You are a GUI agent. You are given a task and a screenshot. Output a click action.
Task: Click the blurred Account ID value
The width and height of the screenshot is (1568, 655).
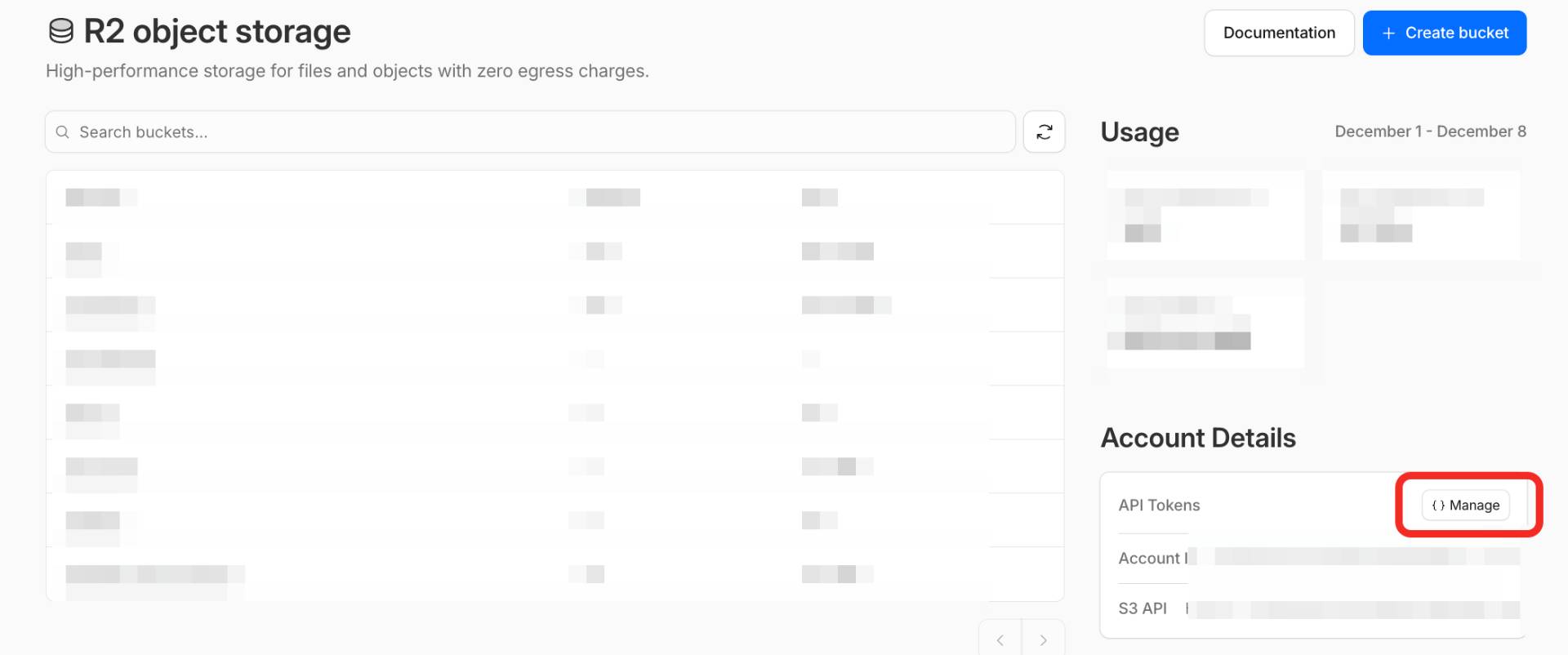click(x=1356, y=557)
